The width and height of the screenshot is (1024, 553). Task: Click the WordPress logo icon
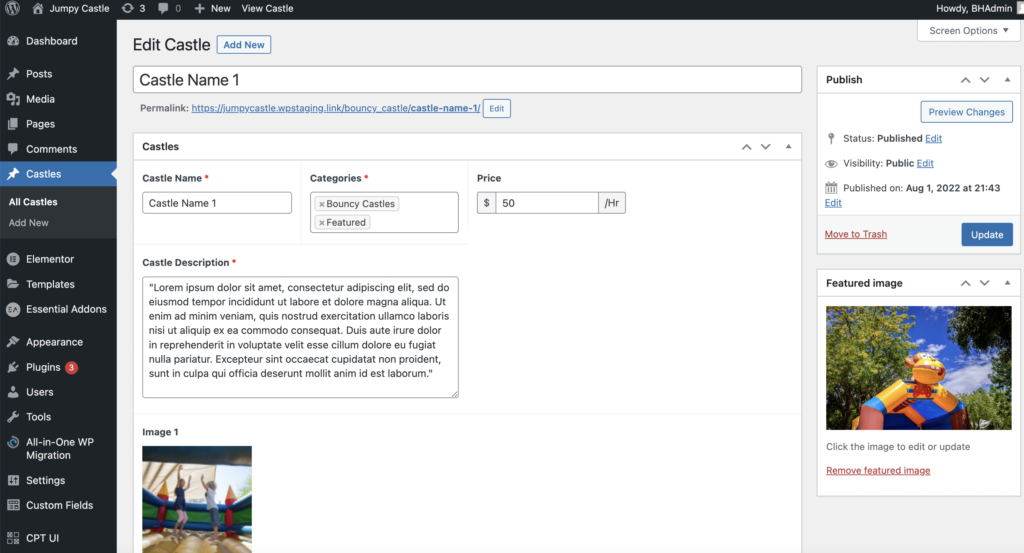tap(13, 8)
